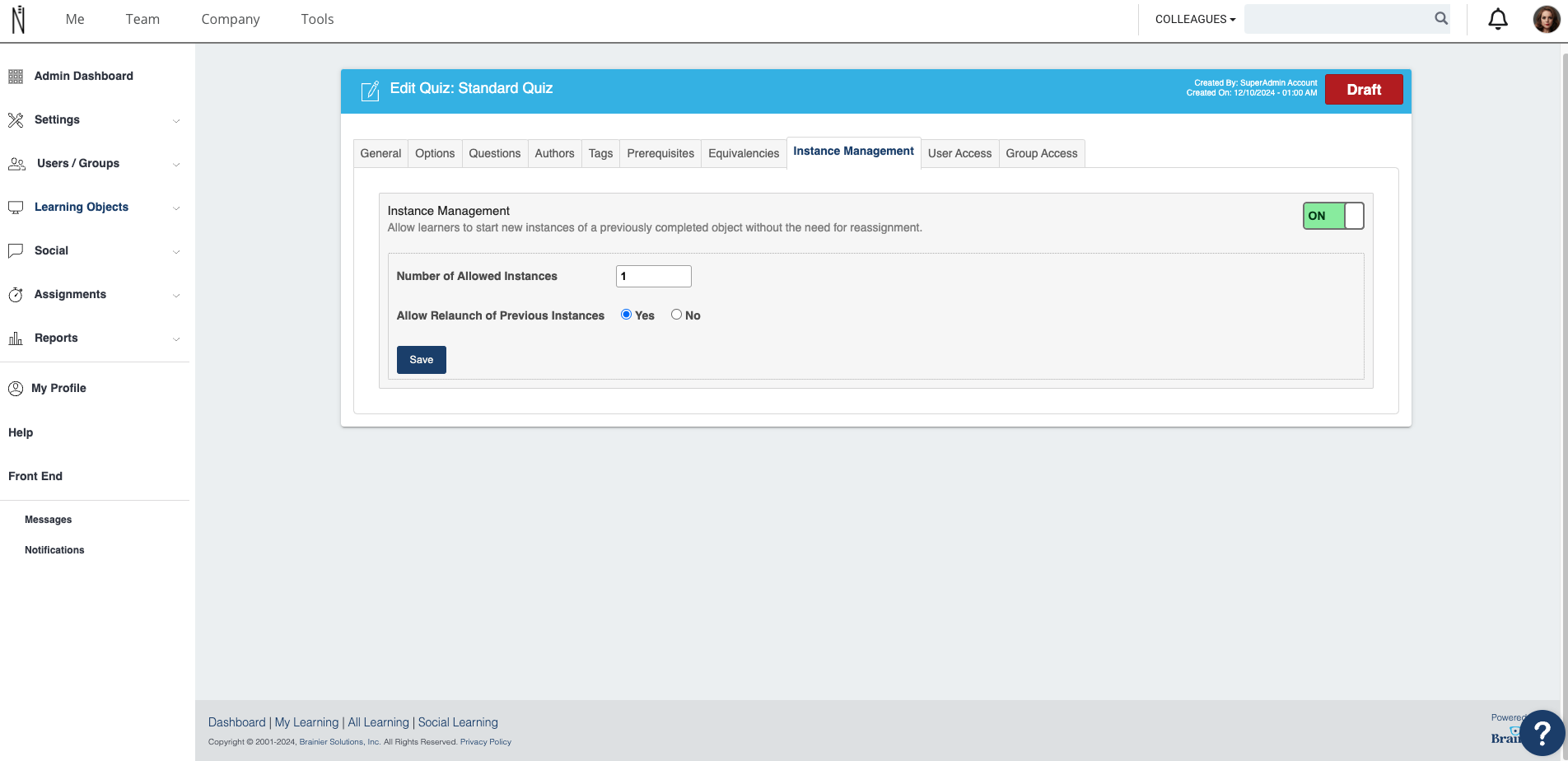Screen dimensions: 1568x761
Task: Switch to the Tags tab
Action: 600,153
